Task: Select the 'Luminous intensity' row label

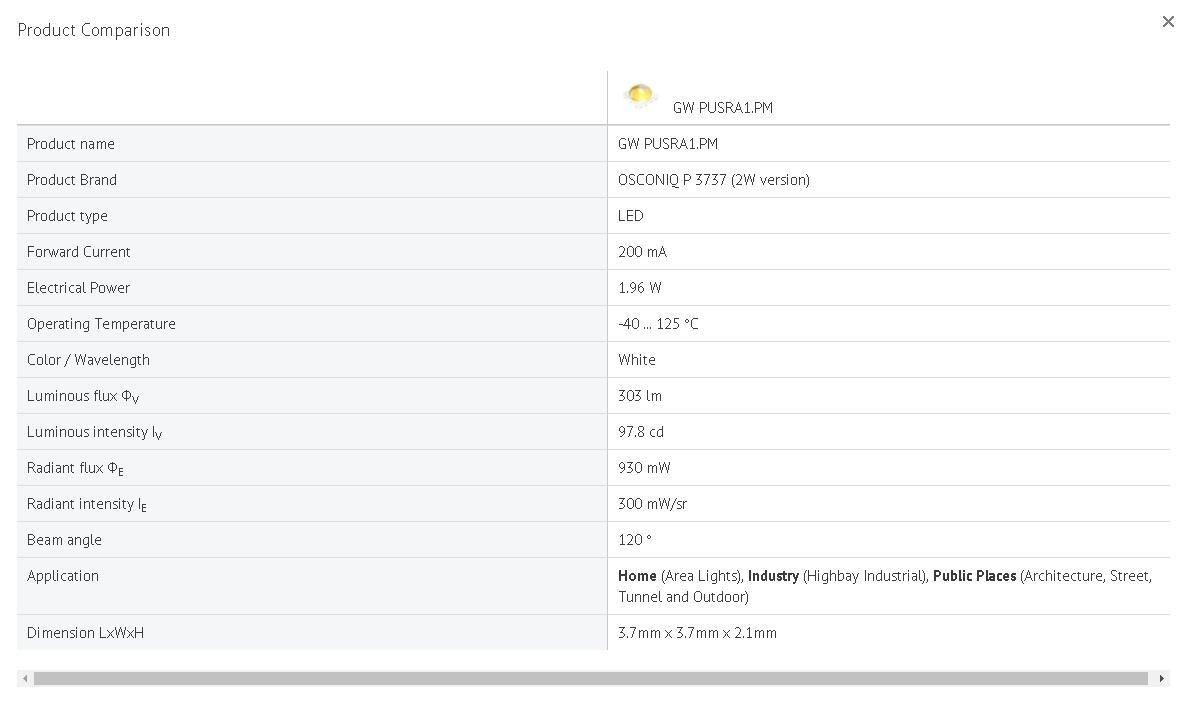Action: tap(94, 432)
